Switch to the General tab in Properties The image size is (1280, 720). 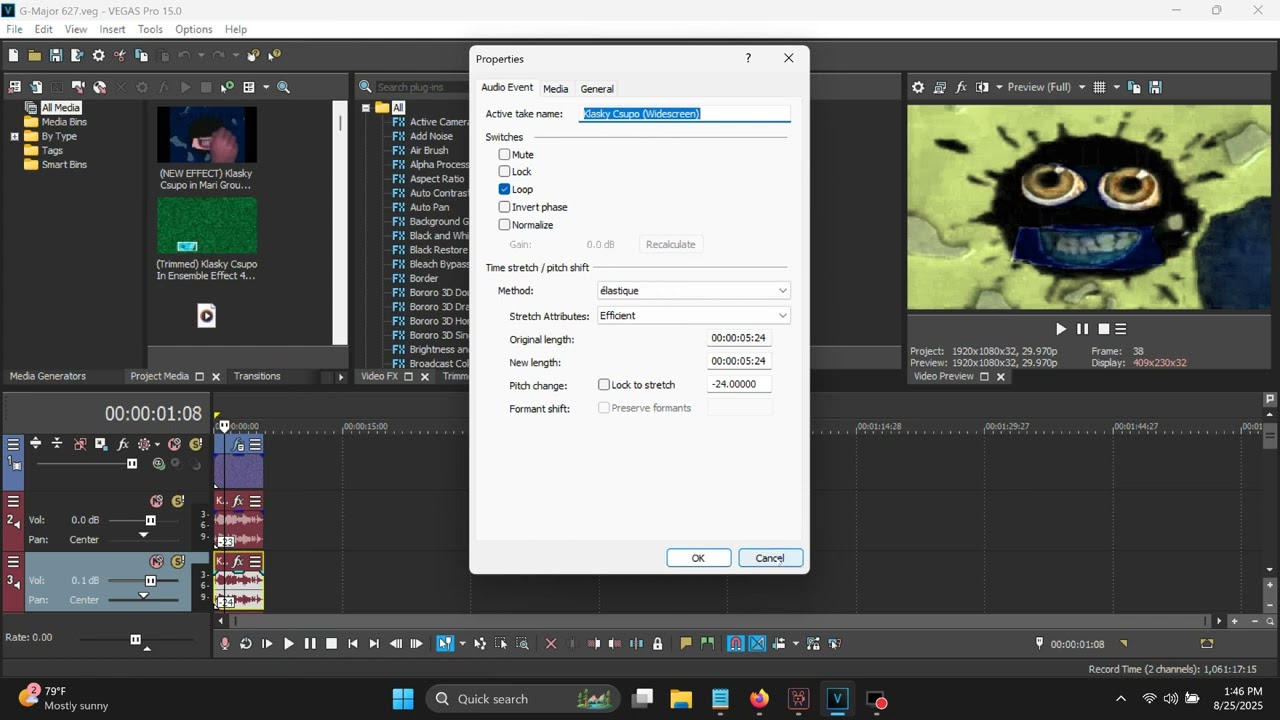pyautogui.click(x=597, y=89)
